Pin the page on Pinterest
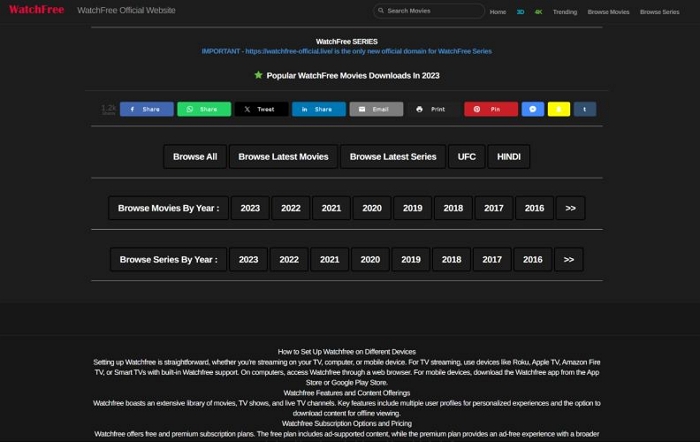The height and width of the screenshot is (442, 700). point(490,109)
